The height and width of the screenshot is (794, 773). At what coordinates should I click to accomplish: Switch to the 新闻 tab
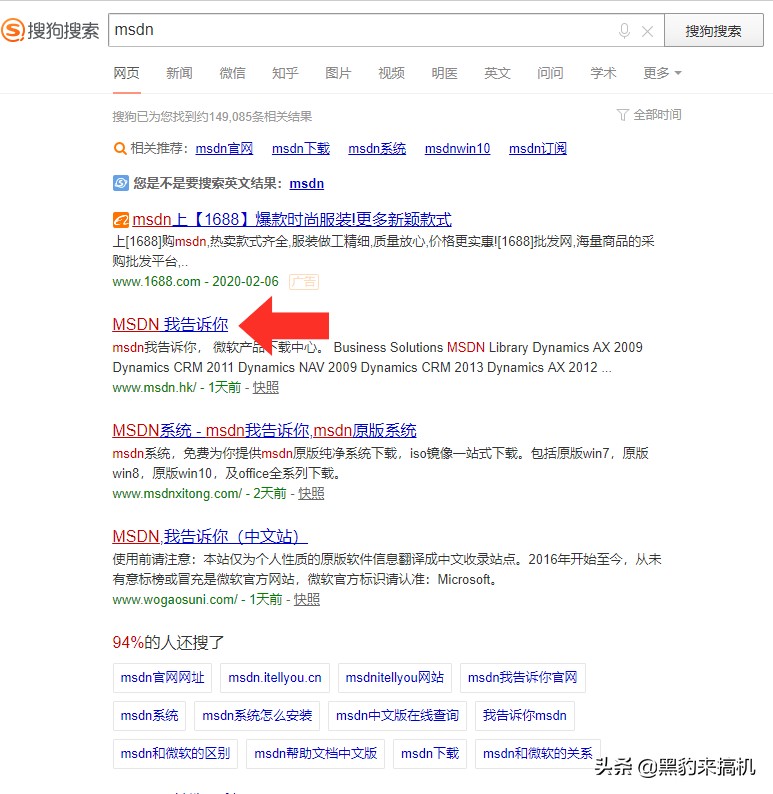coord(179,73)
